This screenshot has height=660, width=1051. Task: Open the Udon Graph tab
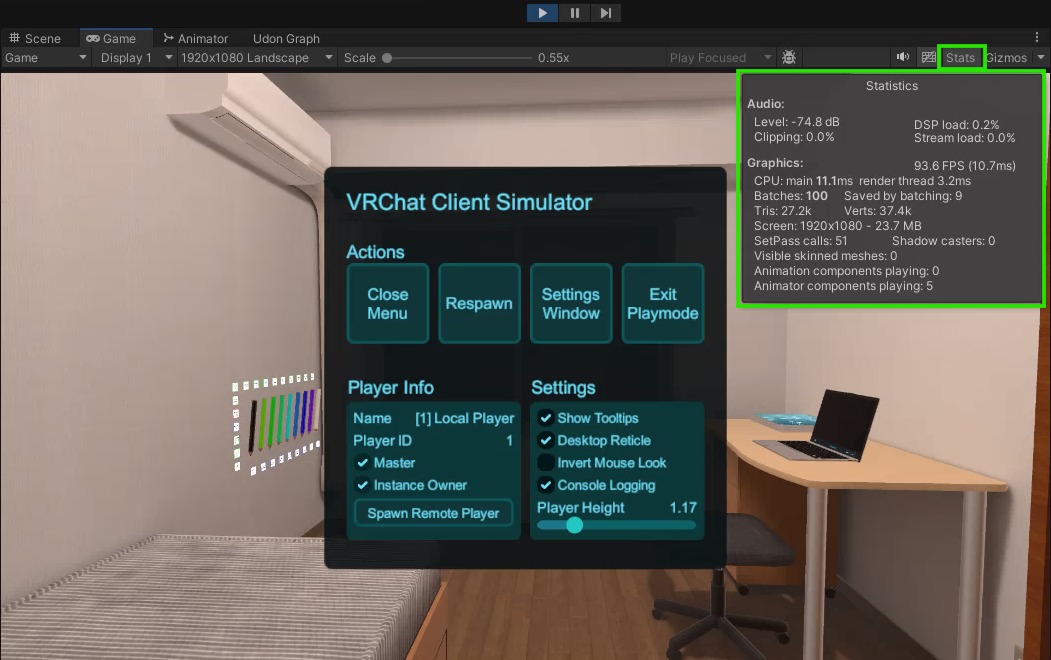coord(286,38)
